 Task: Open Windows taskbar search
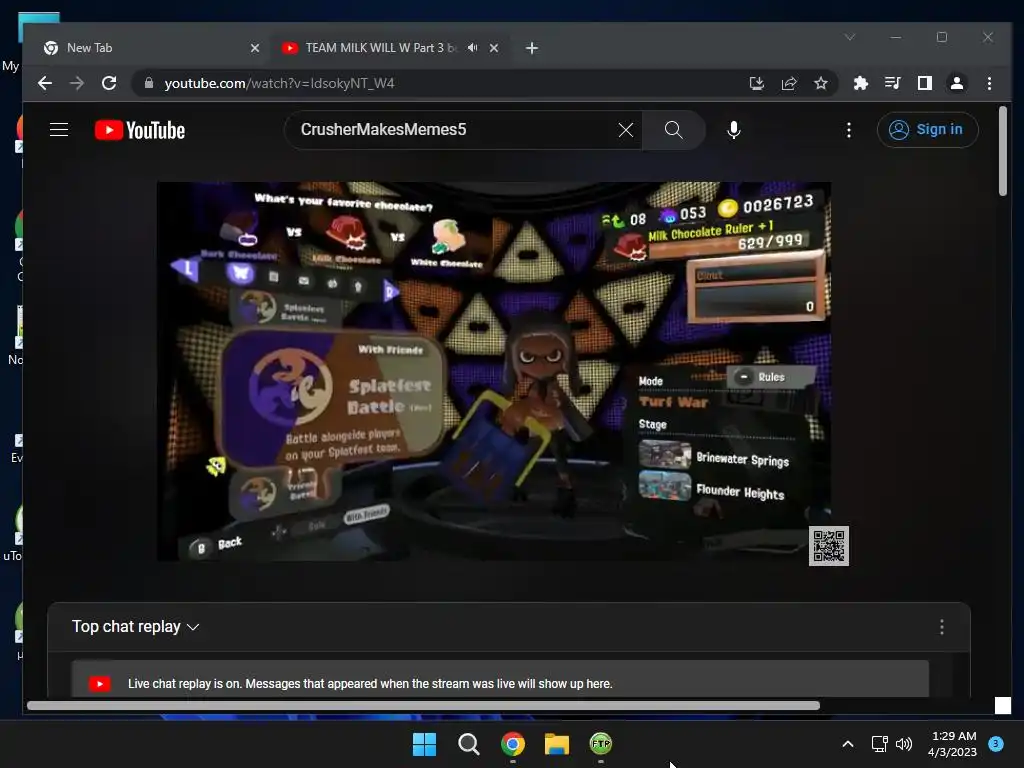(468, 744)
